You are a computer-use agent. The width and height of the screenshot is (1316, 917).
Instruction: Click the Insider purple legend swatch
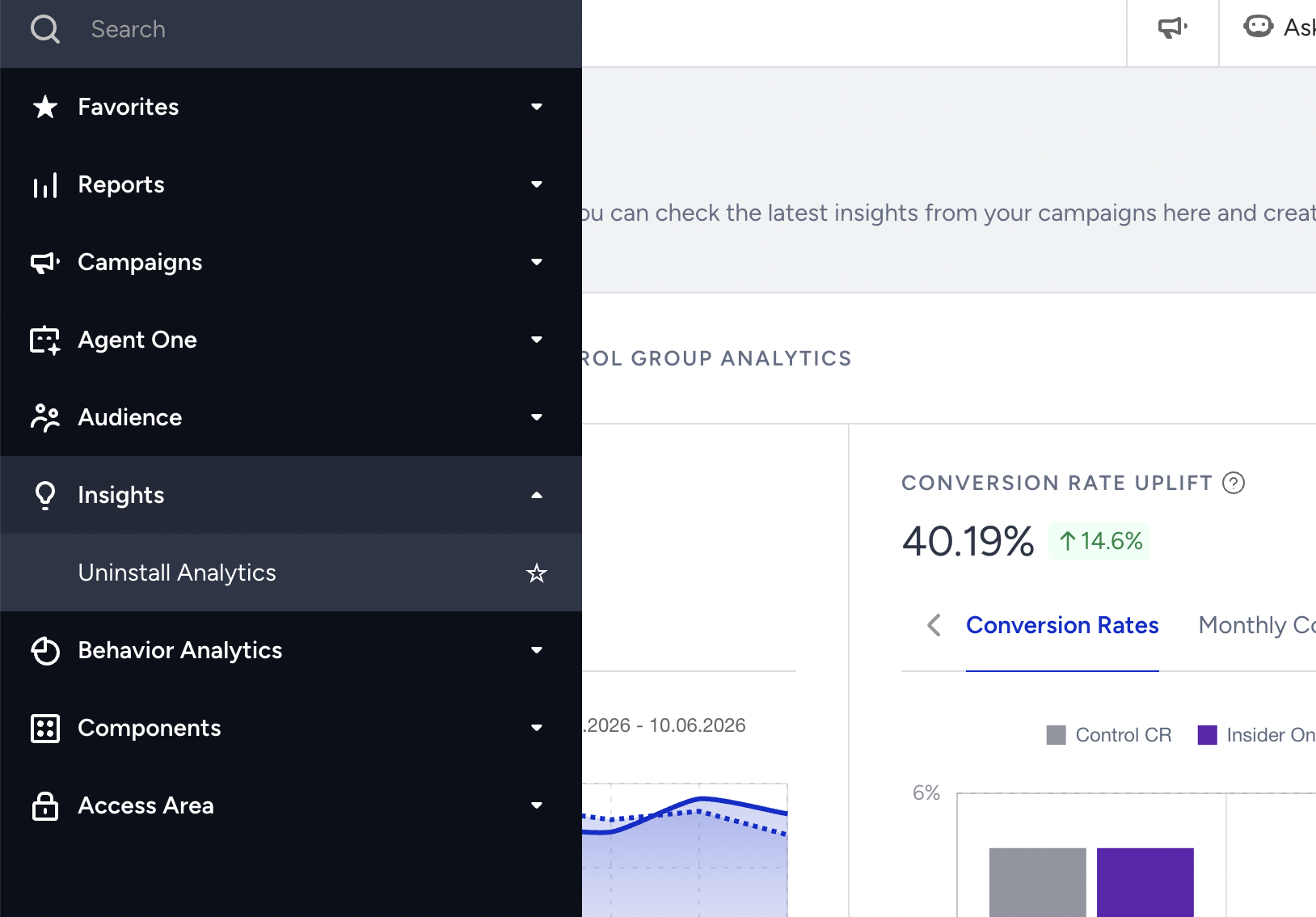(1207, 735)
